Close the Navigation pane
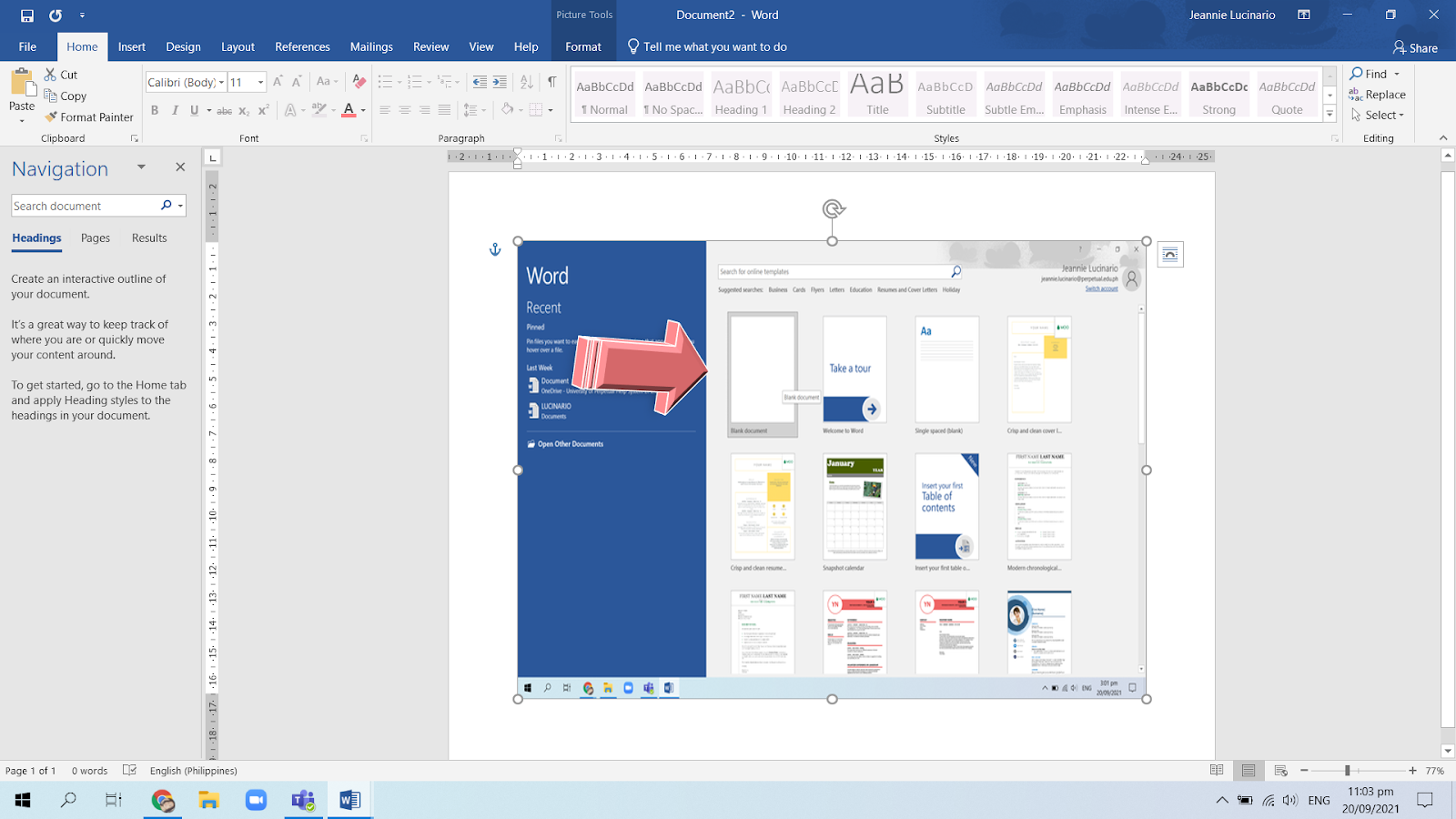The width and height of the screenshot is (1456, 819). [180, 167]
